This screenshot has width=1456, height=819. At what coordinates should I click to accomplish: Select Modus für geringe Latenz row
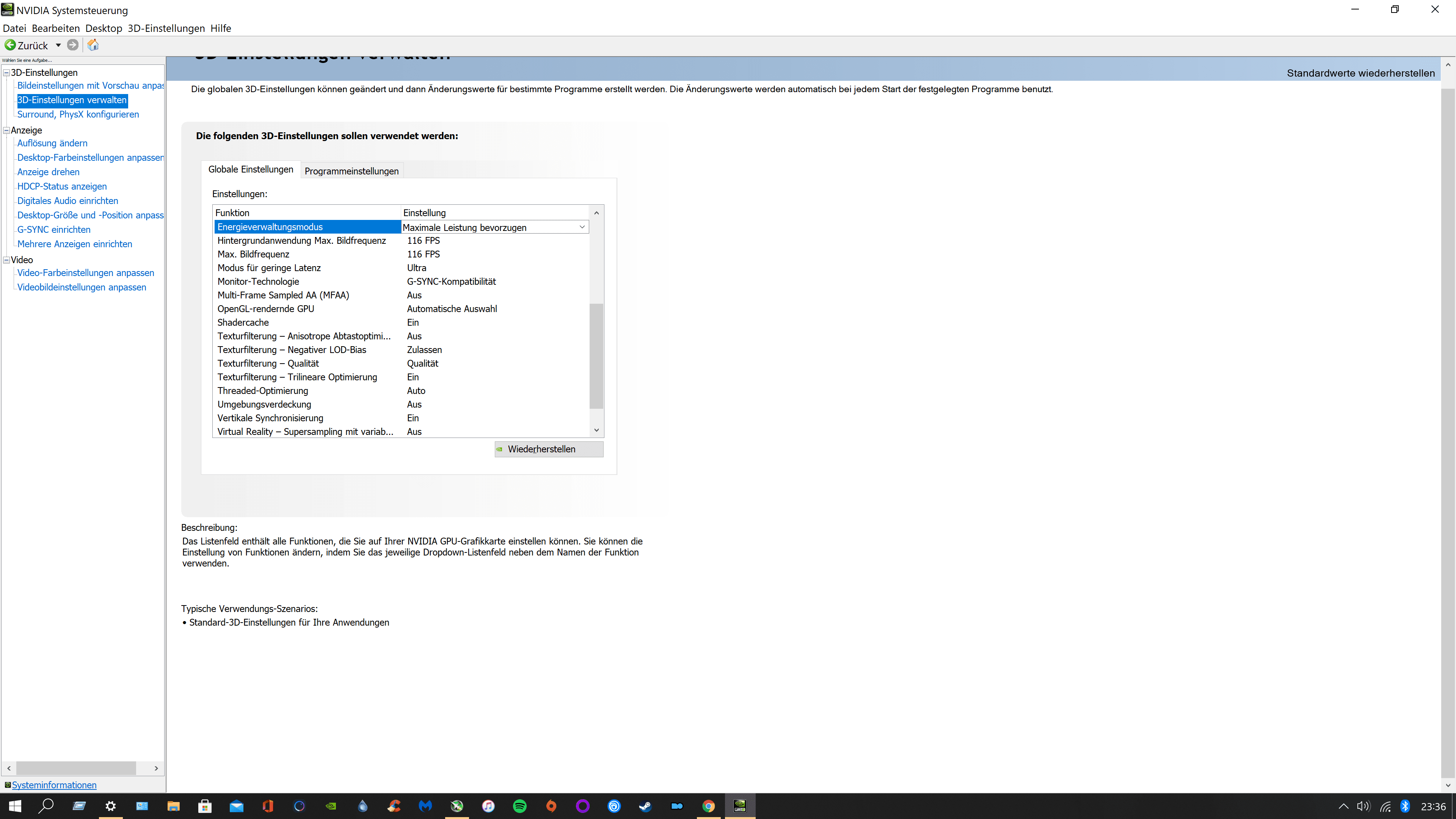pyautogui.click(x=401, y=268)
